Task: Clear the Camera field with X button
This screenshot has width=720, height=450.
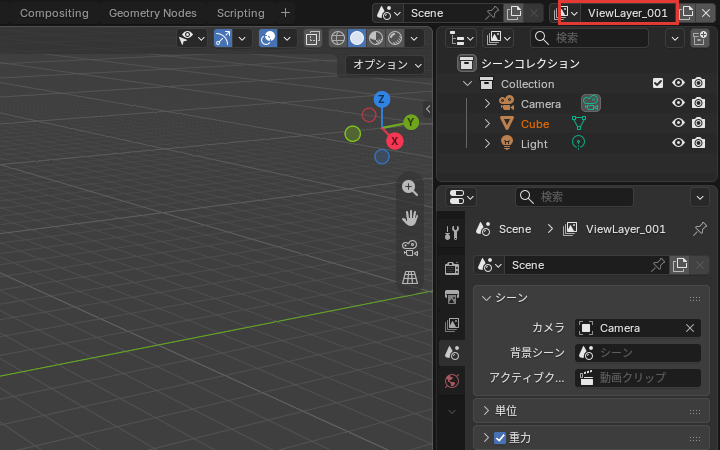Action: 690,328
